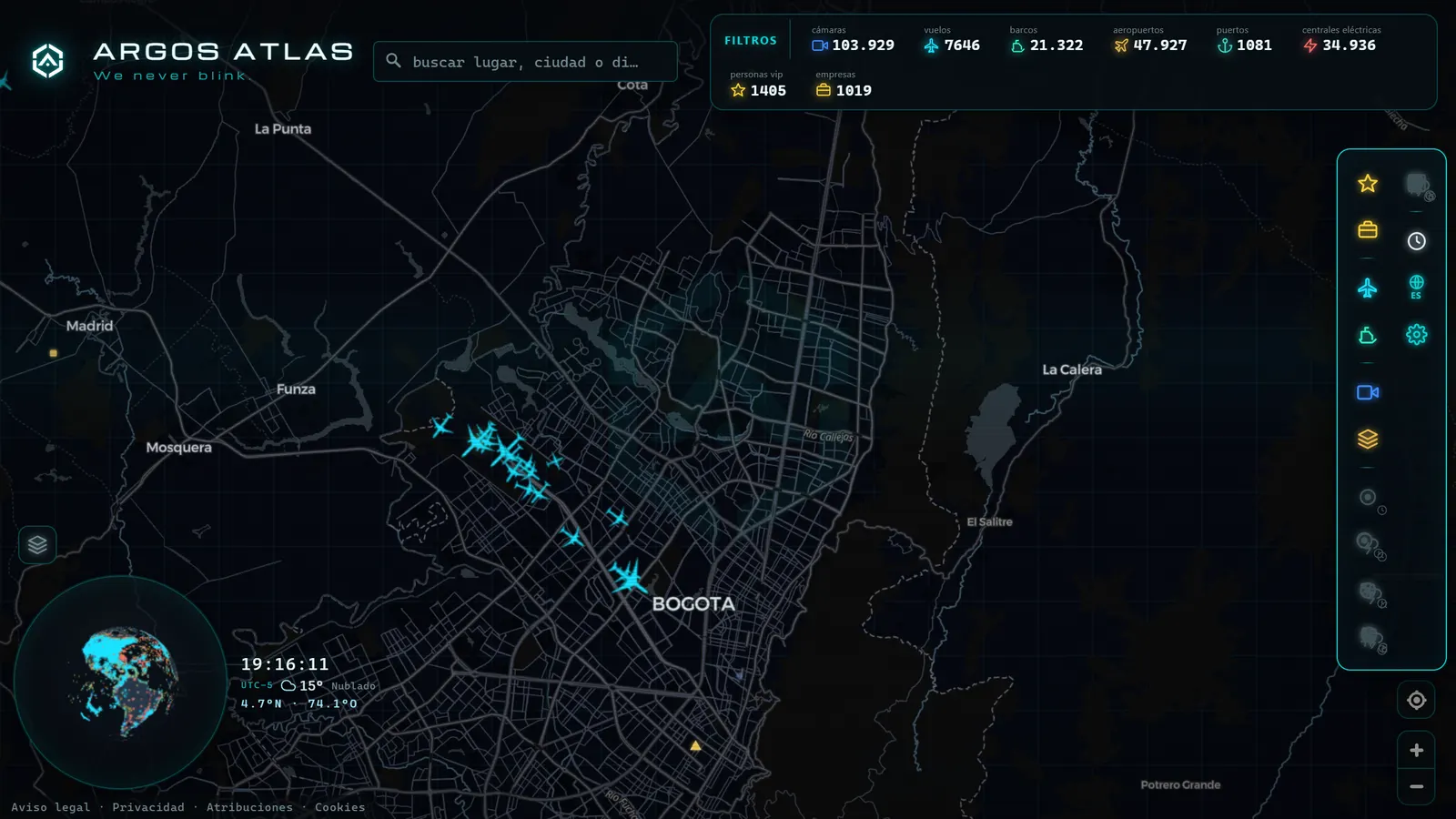Toggle the personas vip filter showing 1405
Screen dimensions: 1456x819
[x=758, y=85]
